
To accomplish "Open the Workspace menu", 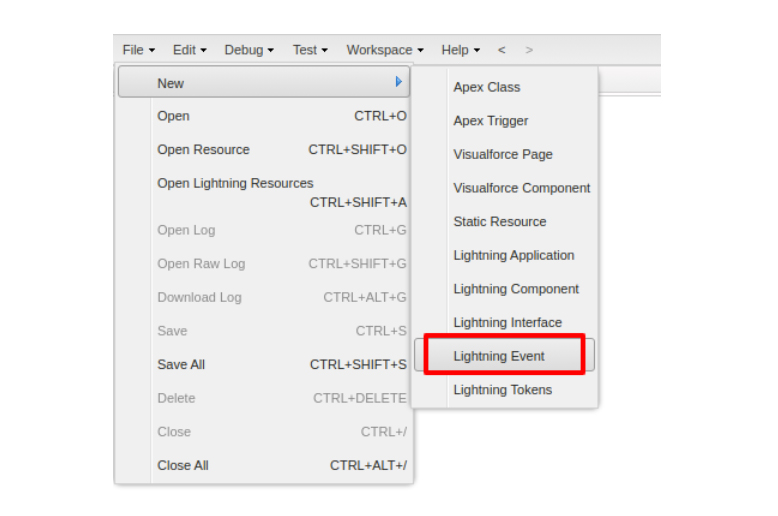I will (x=384, y=50).
